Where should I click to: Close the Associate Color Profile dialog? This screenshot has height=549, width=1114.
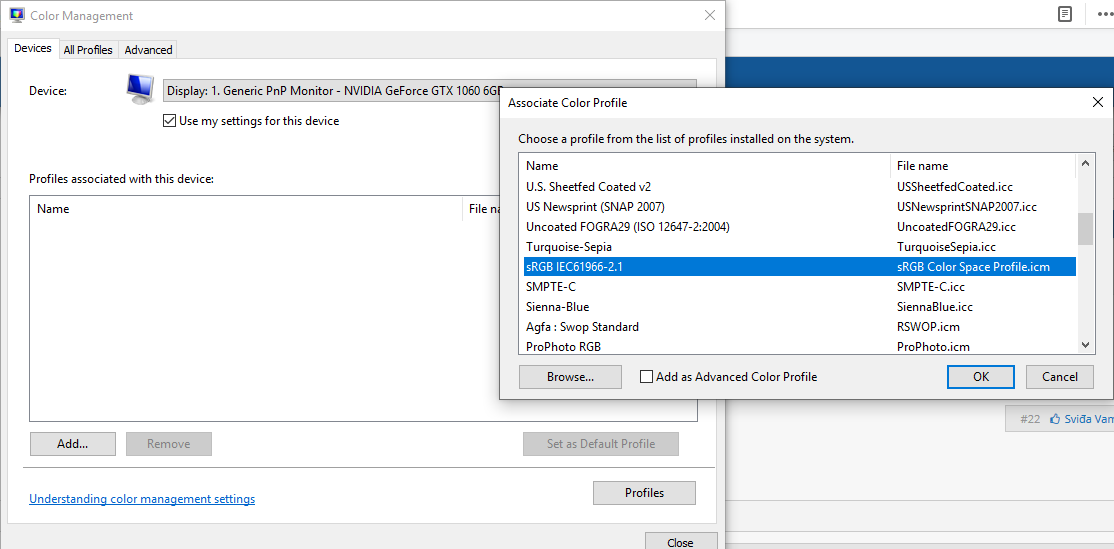pyautogui.click(x=1097, y=102)
